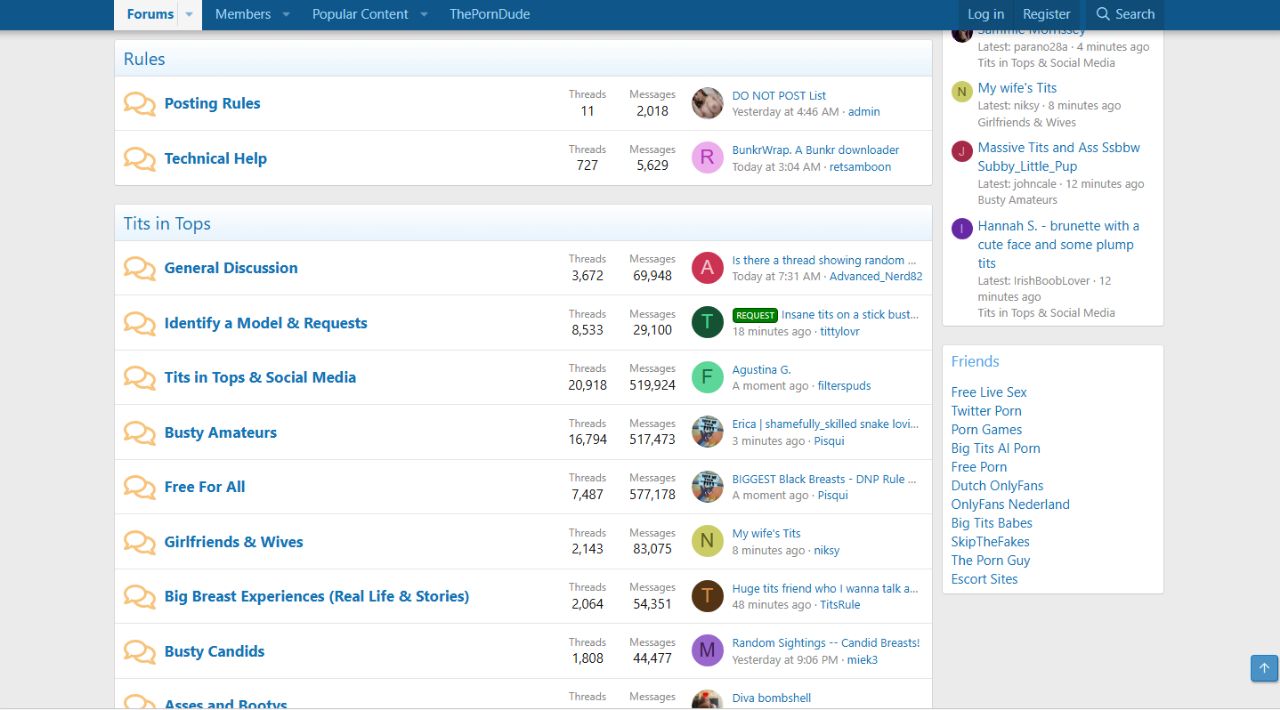Expand the Popular Content dropdown arrow

coord(424,14)
